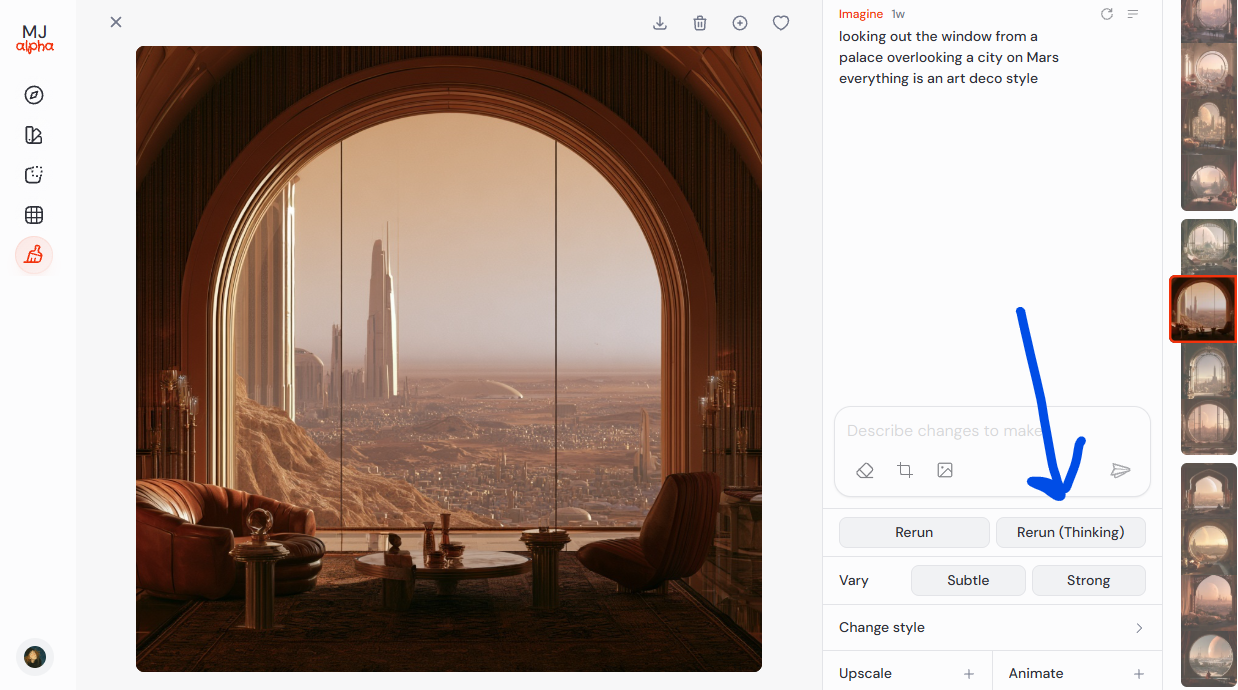Open the dashed-square edit icon in sidebar
The image size is (1238, 690).
point(34,175)
